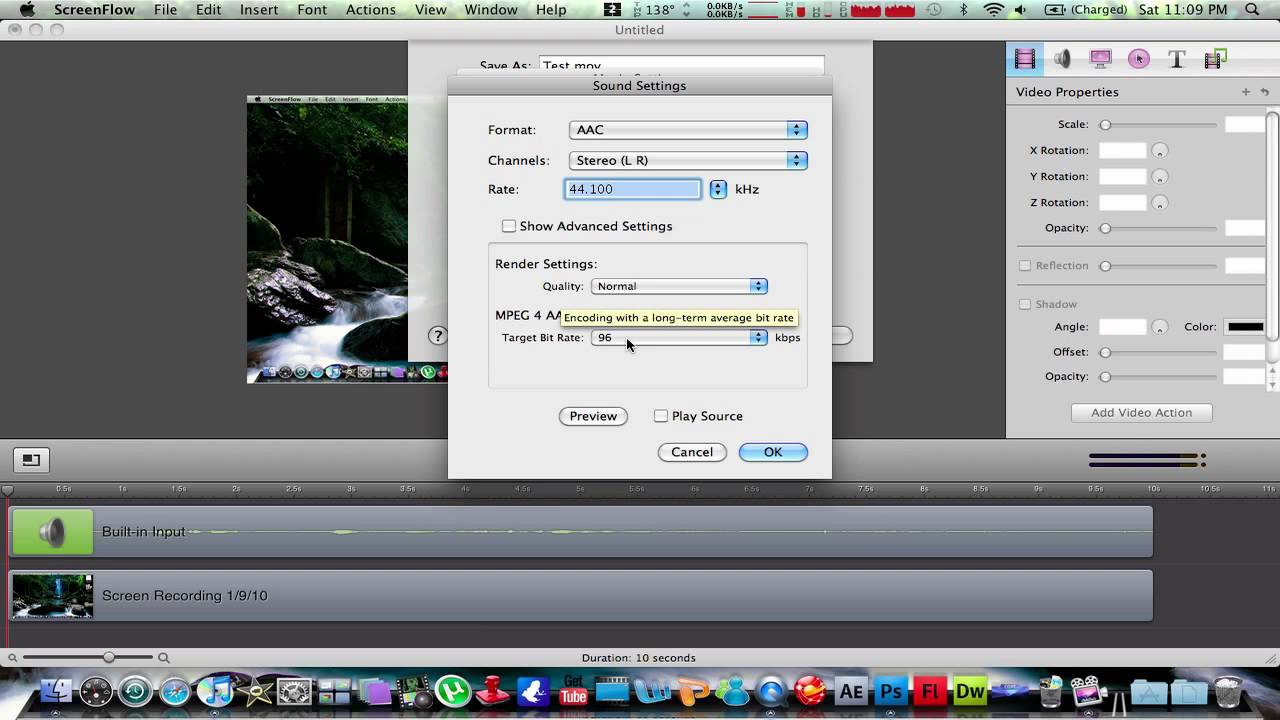Open the Screen Recording Properties monitor icon
The image size is (1280, 720).
(x=1100, y=59)
